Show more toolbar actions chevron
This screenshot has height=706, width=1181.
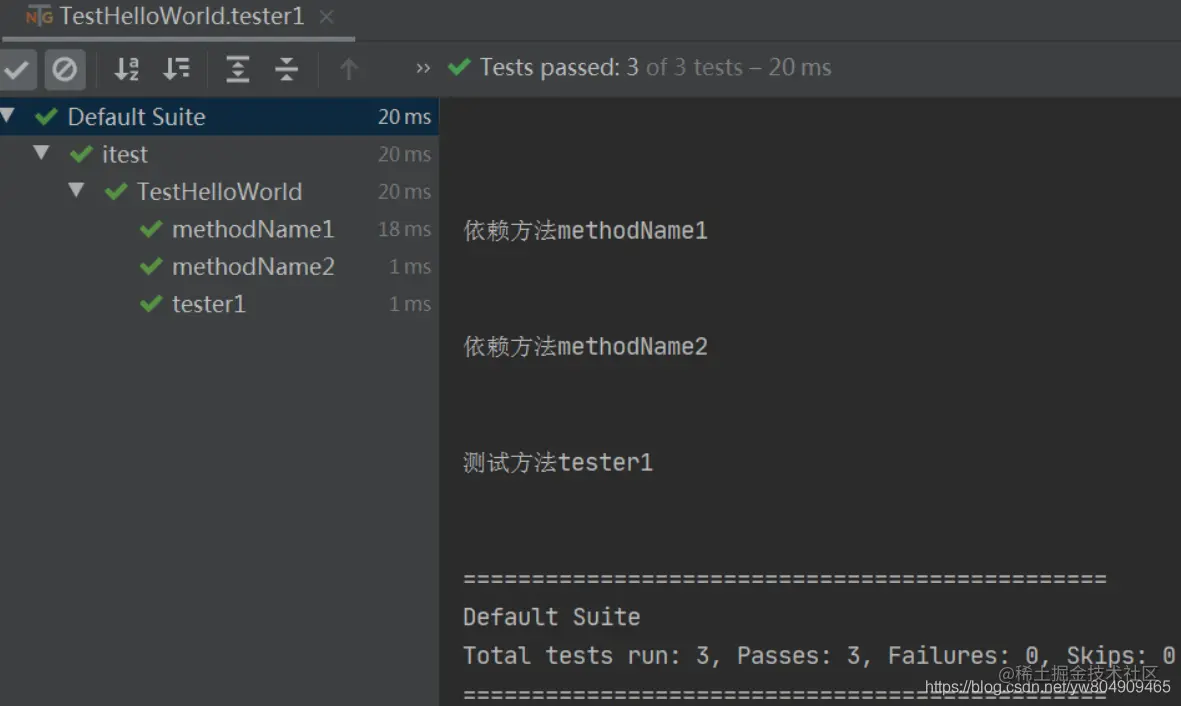coord(423,69)
